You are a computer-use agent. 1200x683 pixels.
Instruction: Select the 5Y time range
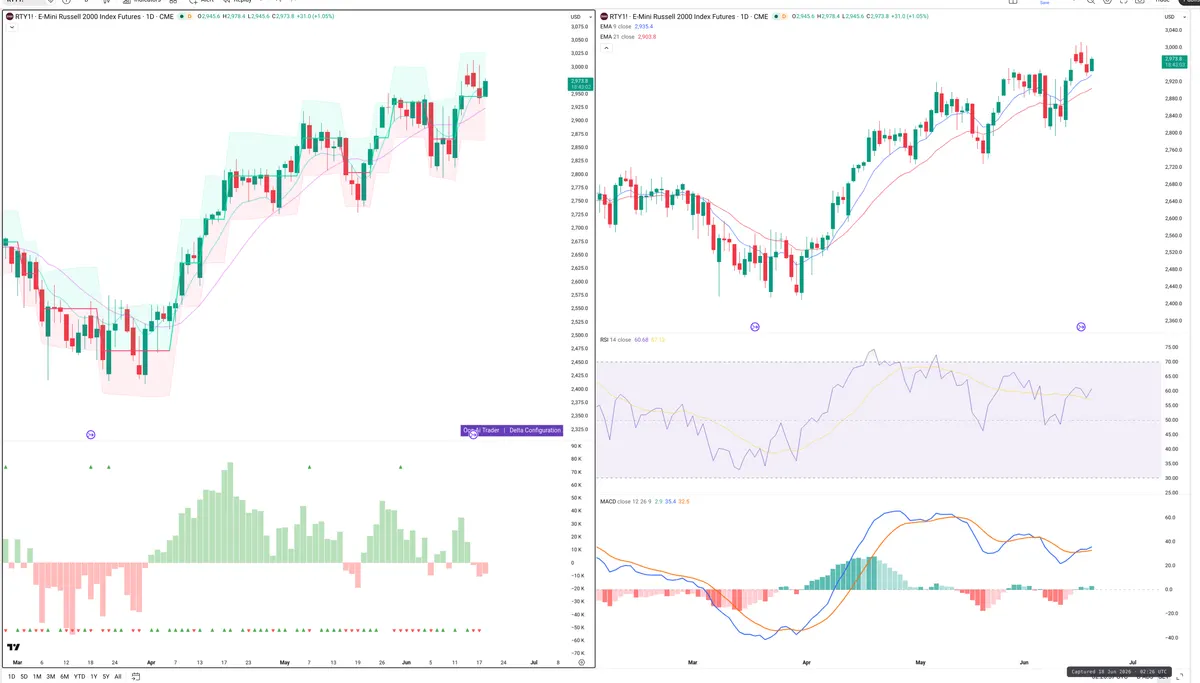(106, 677)
